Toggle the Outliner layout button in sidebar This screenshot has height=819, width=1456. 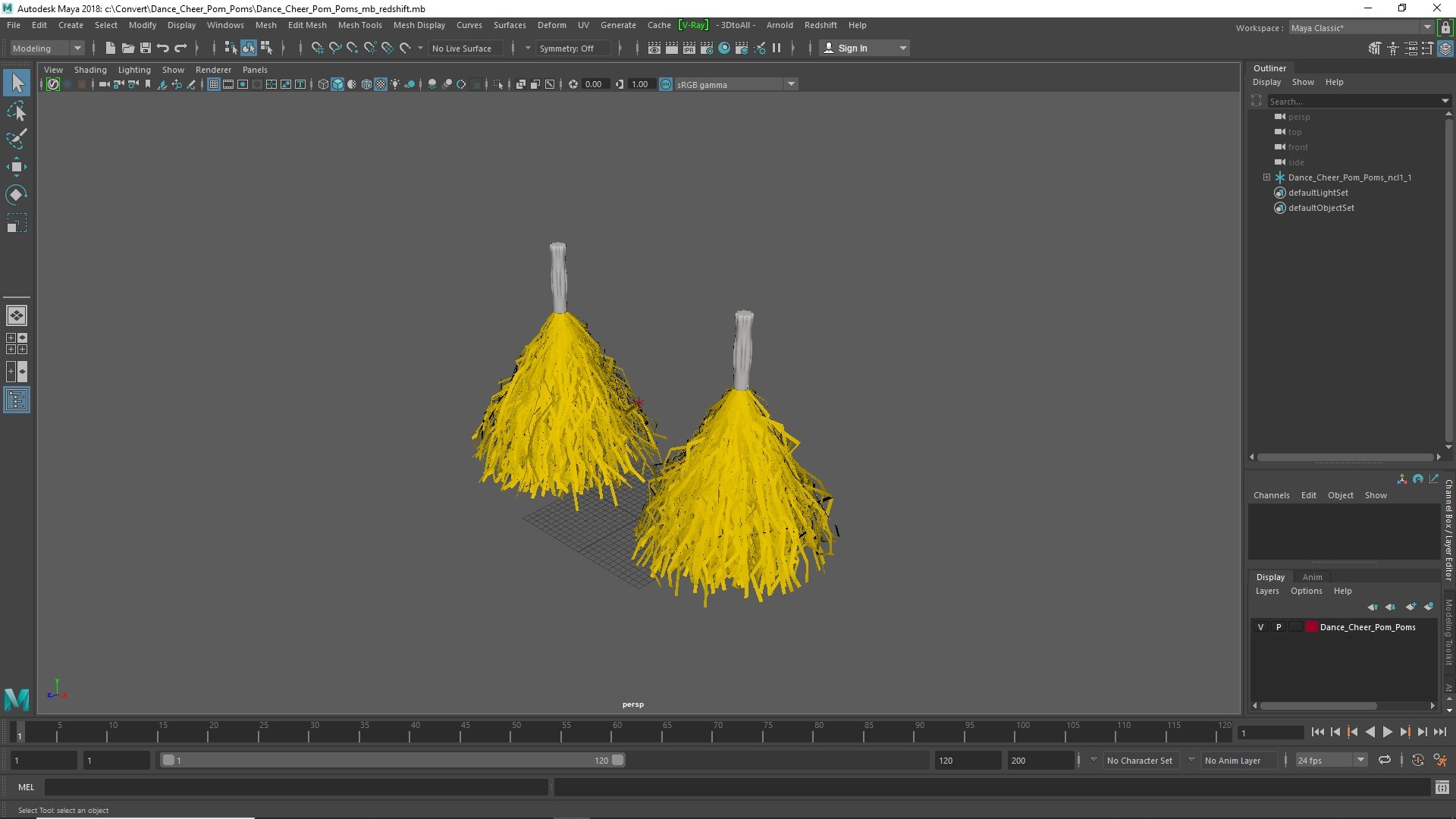pos(17,400)
